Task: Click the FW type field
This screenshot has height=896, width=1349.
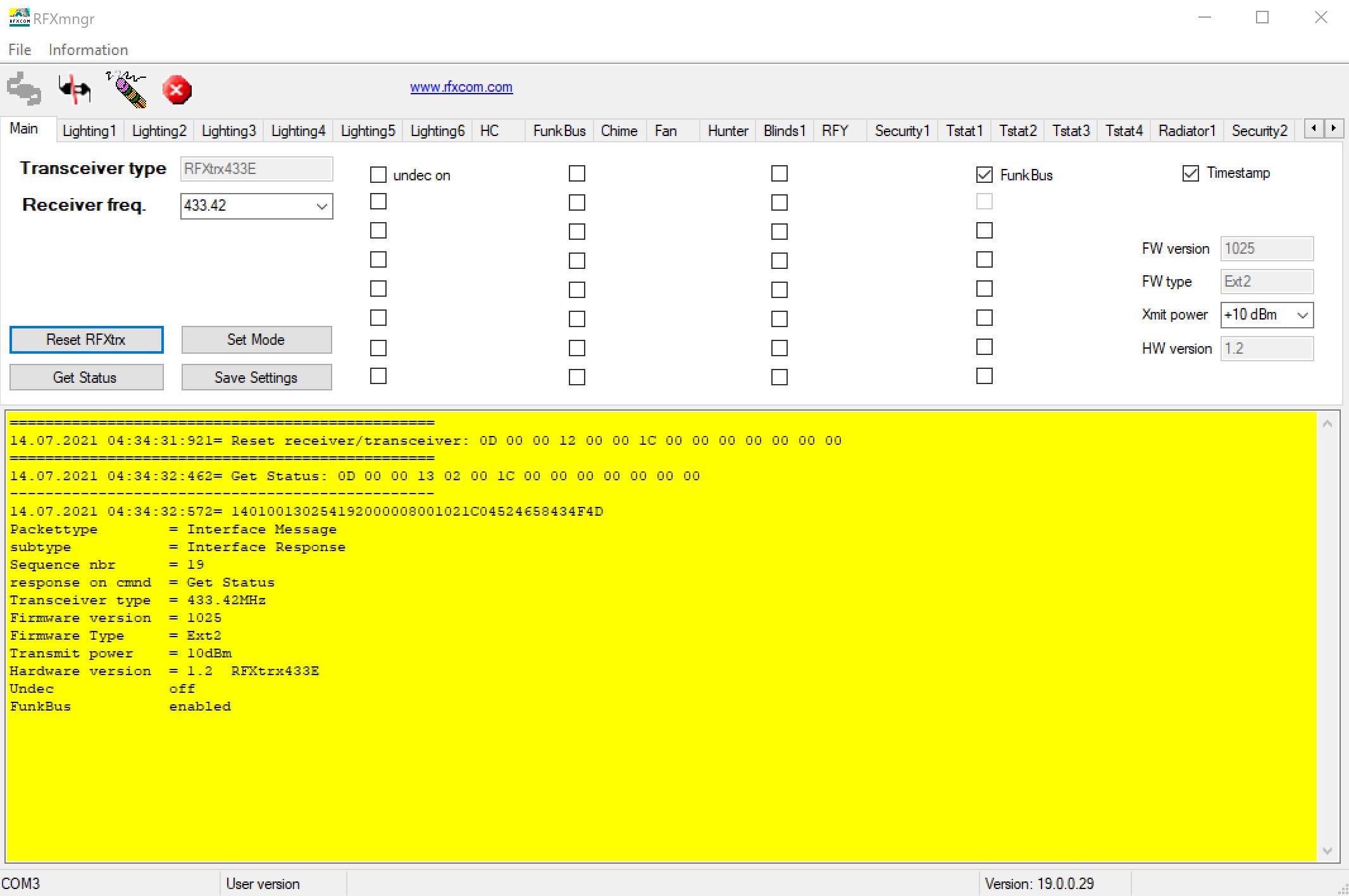Action: coord(1267,282)
